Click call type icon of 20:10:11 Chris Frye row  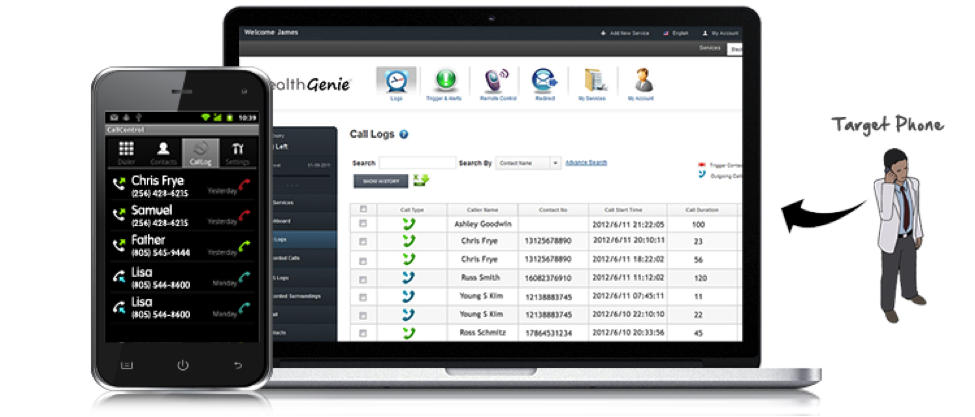point(409,241)
